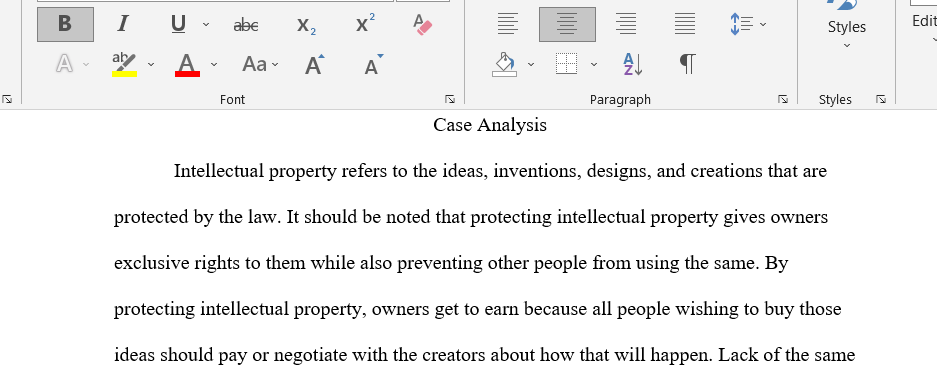Toggle Strikethrough text
Viewport: 937px width, 380px height.
click(246, 24)
